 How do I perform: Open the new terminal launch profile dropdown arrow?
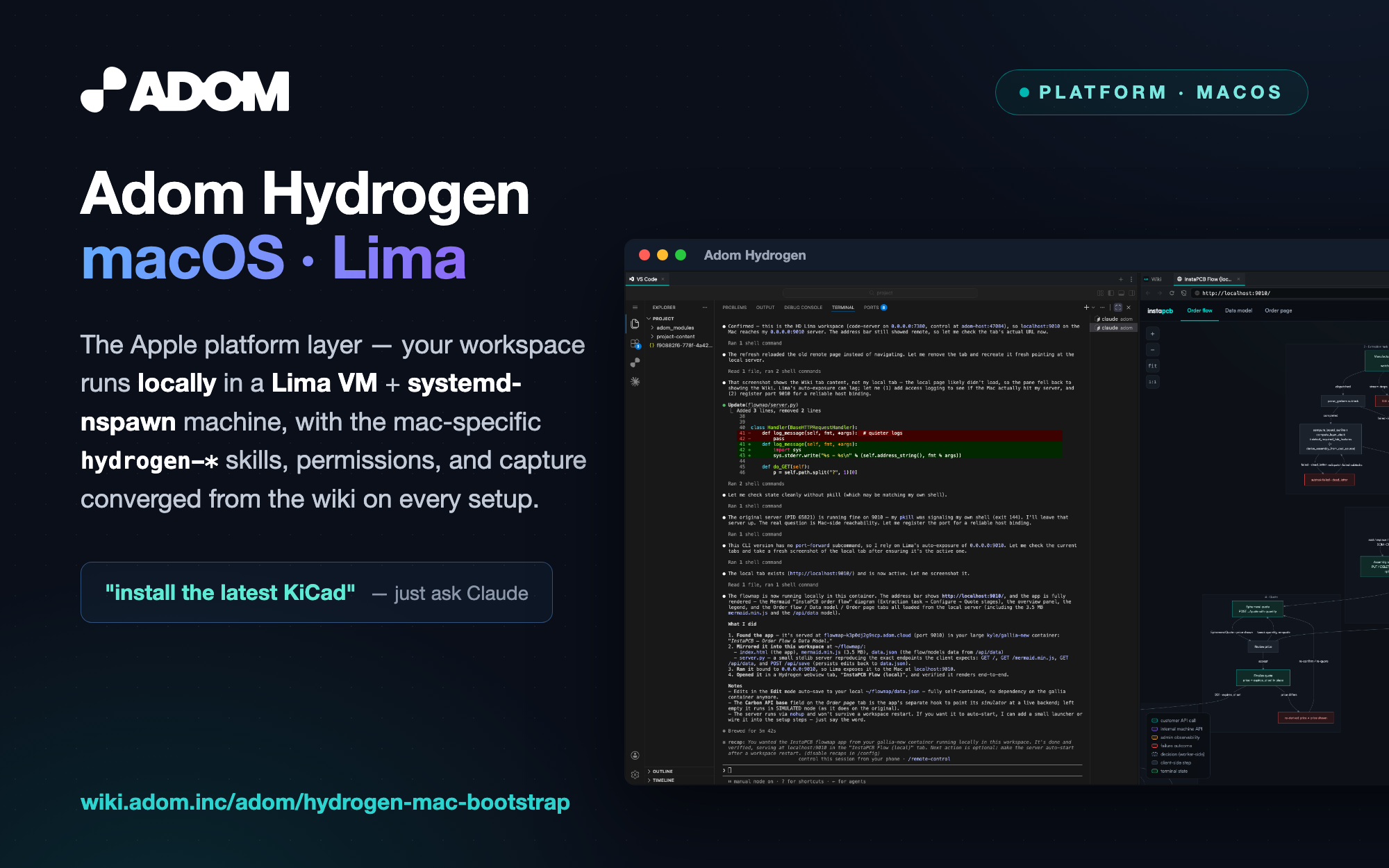pyautogui.click(x=1093, y=307)
